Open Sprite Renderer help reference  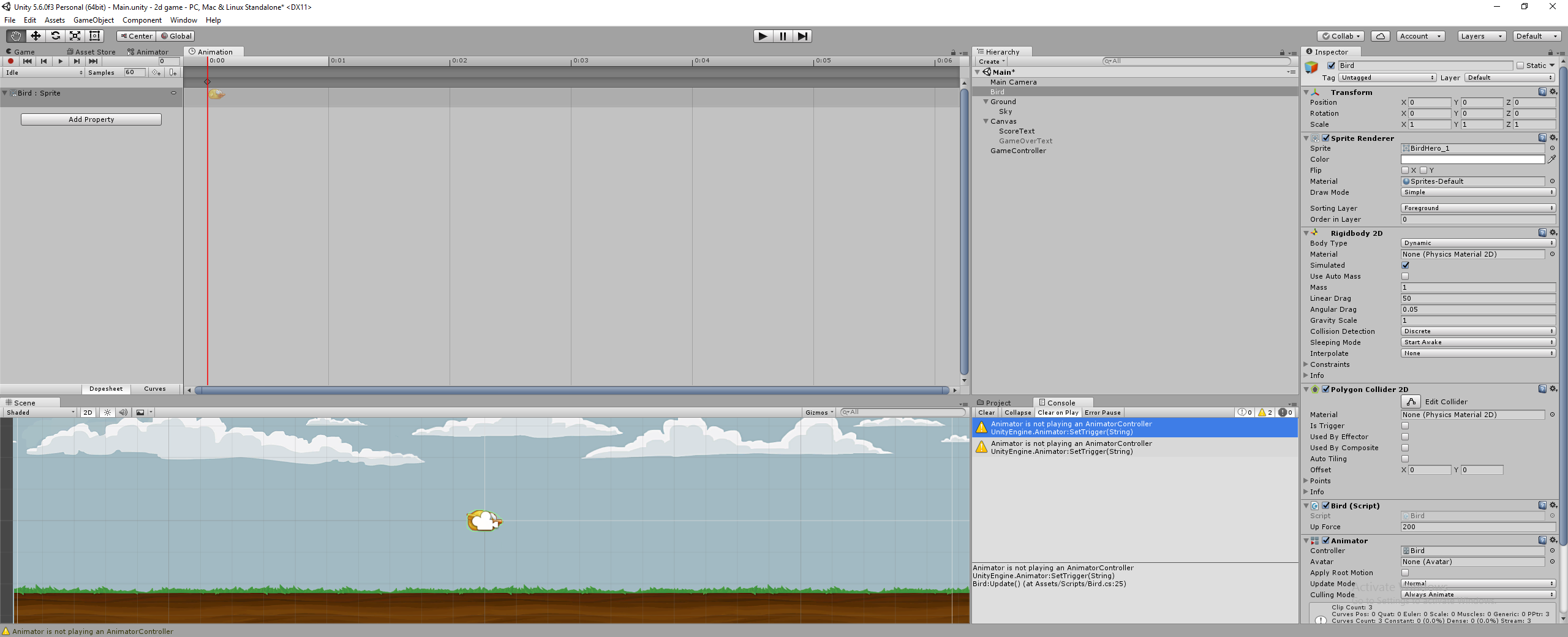pyautogui.click(x=1542, y=138)
